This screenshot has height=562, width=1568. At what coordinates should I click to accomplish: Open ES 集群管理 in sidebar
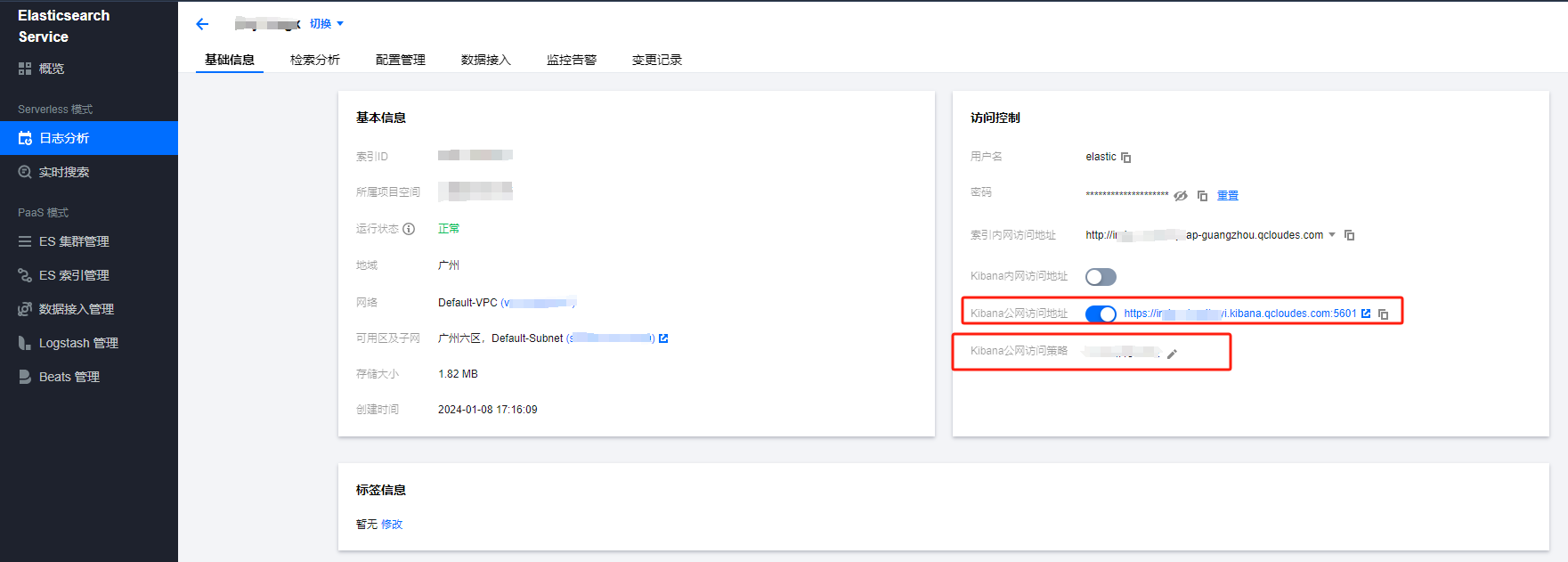(74, 241)
